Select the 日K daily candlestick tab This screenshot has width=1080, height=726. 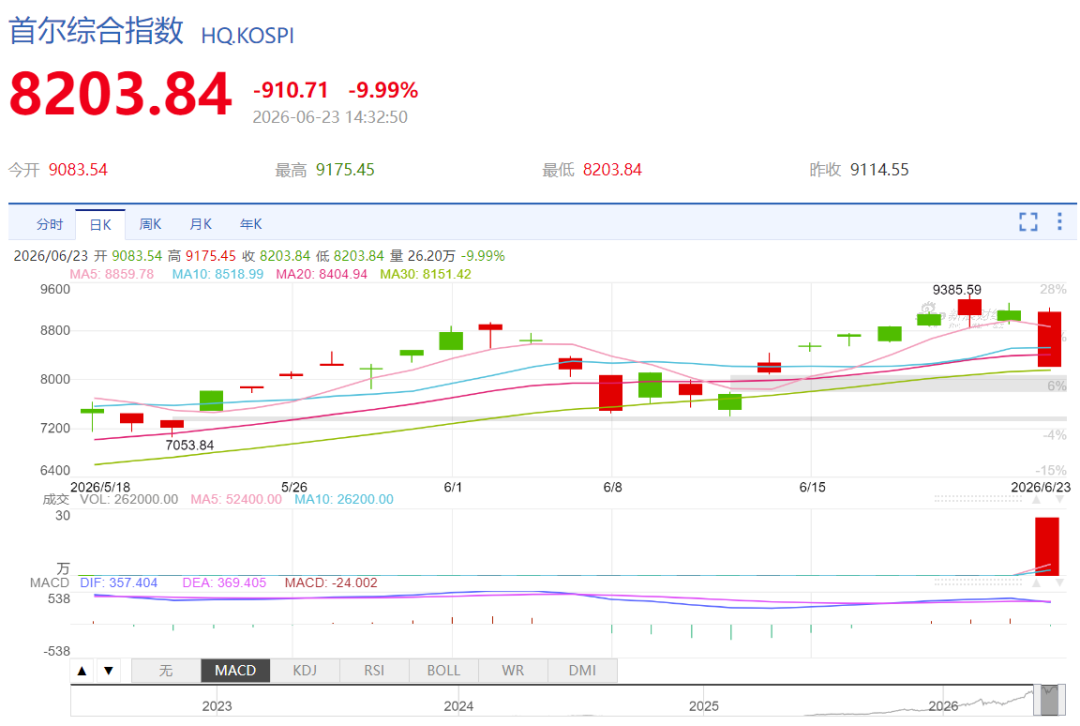101,225
